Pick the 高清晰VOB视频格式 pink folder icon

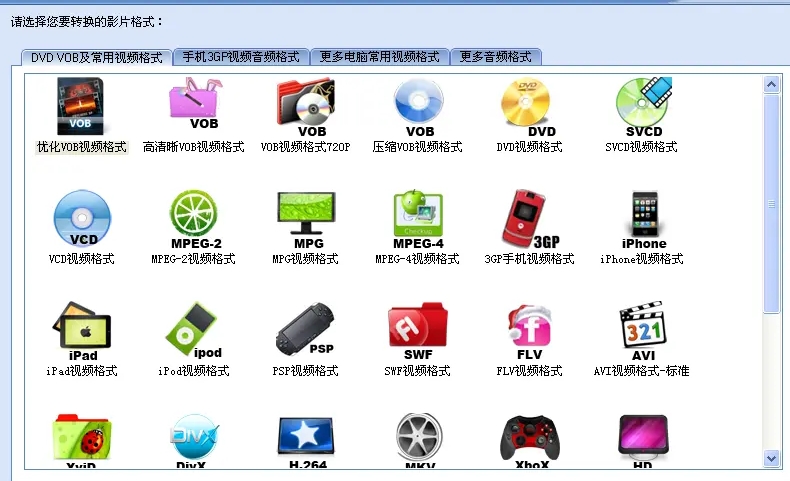[x=193, y=104]
